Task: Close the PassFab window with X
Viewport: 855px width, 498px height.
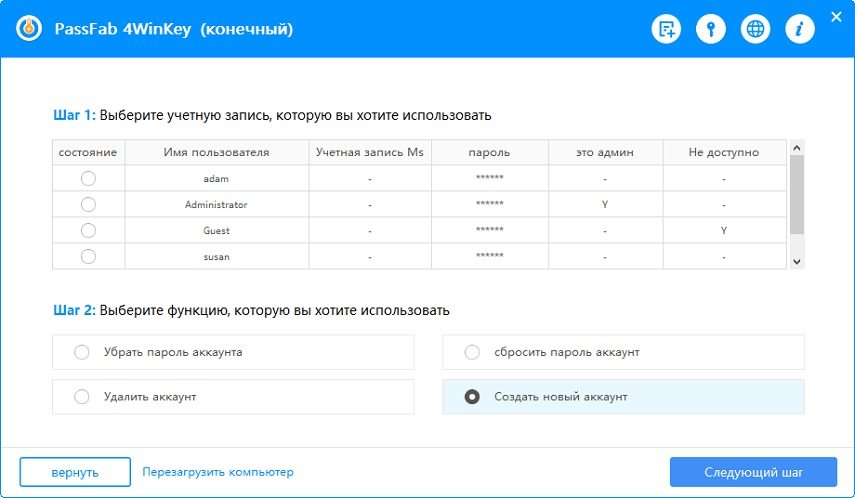Action: [x=836, y=17]
